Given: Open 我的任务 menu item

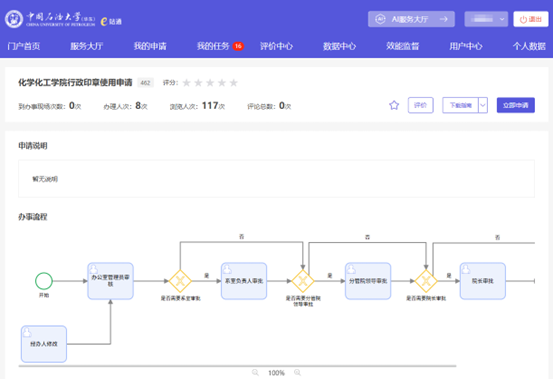Looking at the screenshot, I should coord(213,46).
